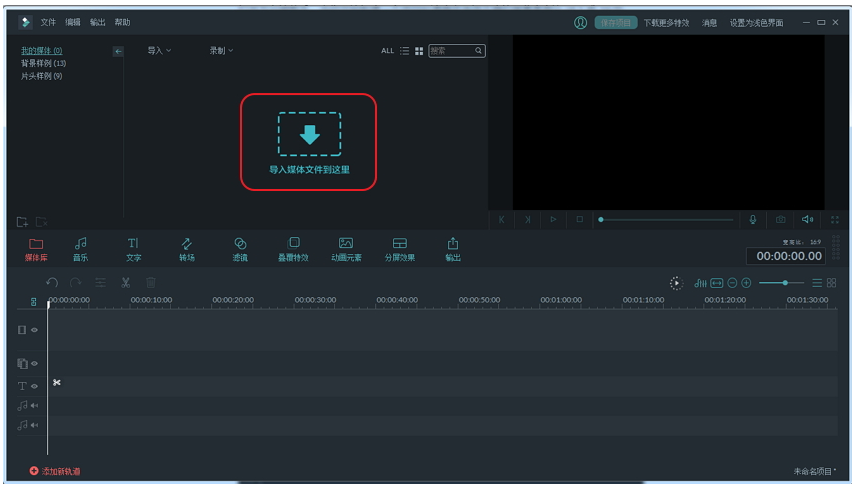
Task: Open the audio mixer icon
Action: coord(700,283)
